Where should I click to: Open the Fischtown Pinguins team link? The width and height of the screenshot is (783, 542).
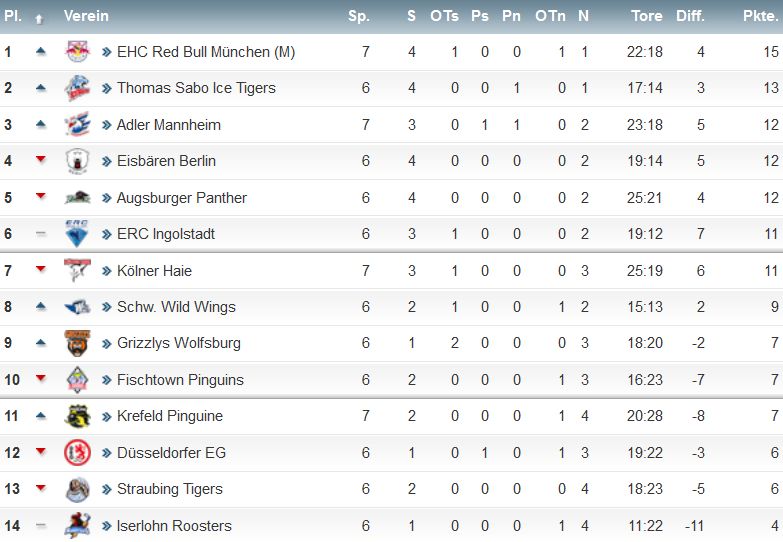coord(180,380)
